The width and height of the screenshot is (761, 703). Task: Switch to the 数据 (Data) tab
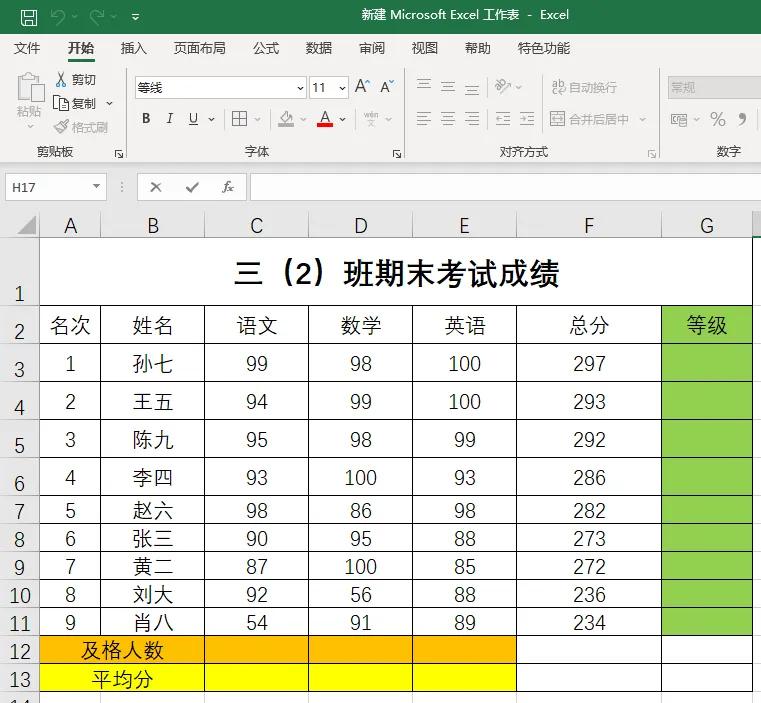[x=319, y=48]
